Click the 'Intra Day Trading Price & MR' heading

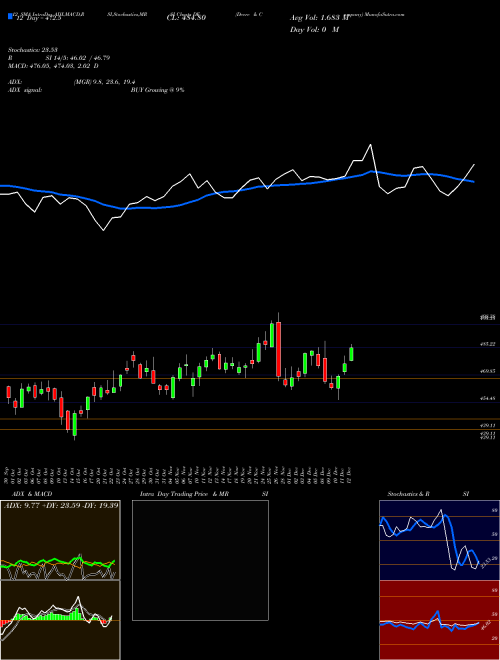pos(184,494)
